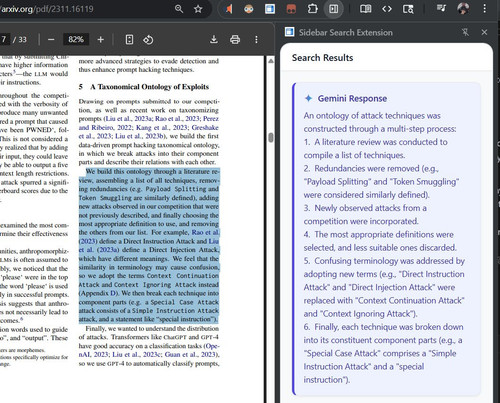Open Chrome three-dot main menu
Image resolution: width=500 pixels, height=403 pixels.
pyautogui.click(x=484, y=9)
